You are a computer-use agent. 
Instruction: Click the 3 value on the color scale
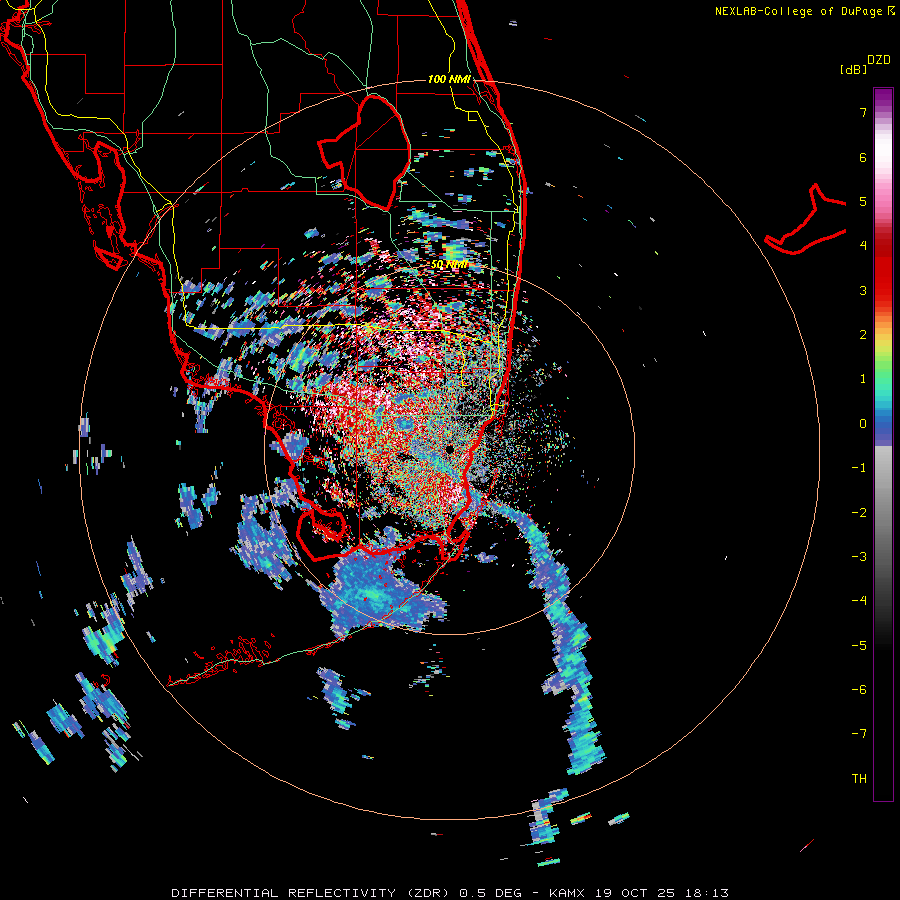863,290
